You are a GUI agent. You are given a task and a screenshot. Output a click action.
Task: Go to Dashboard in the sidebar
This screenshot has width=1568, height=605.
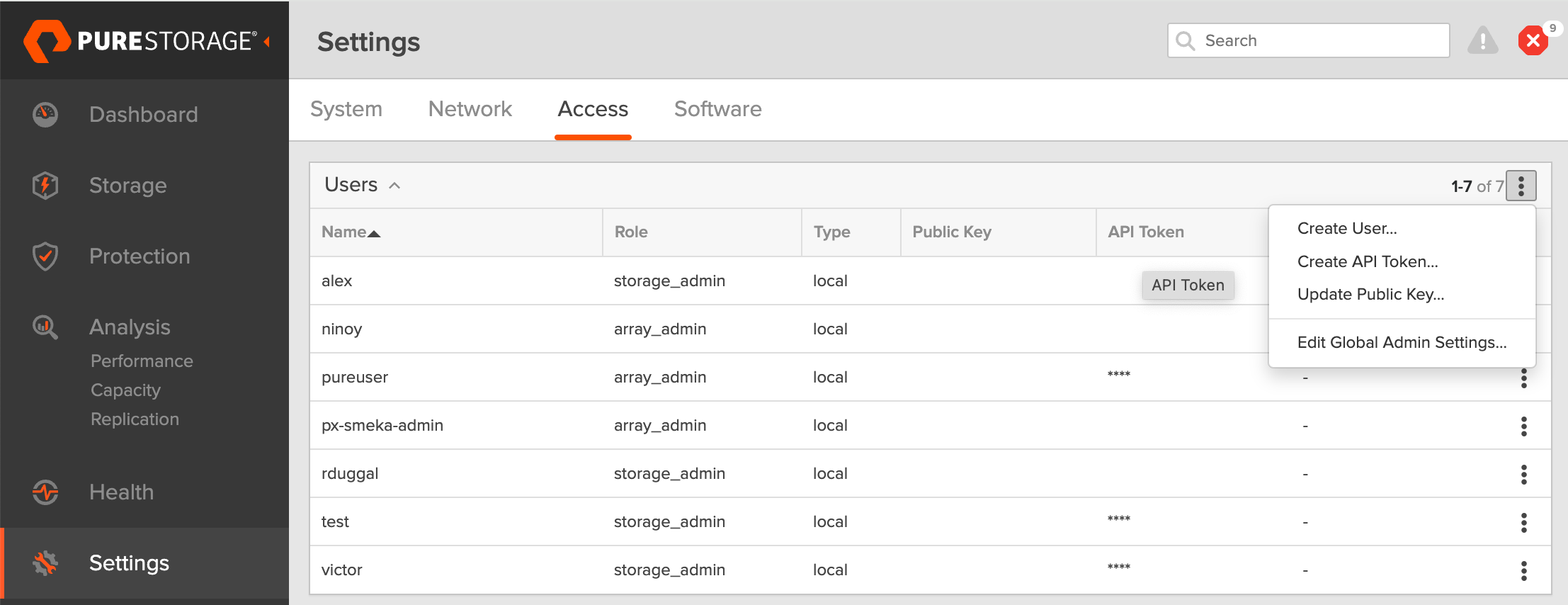(x=144, y=115)
